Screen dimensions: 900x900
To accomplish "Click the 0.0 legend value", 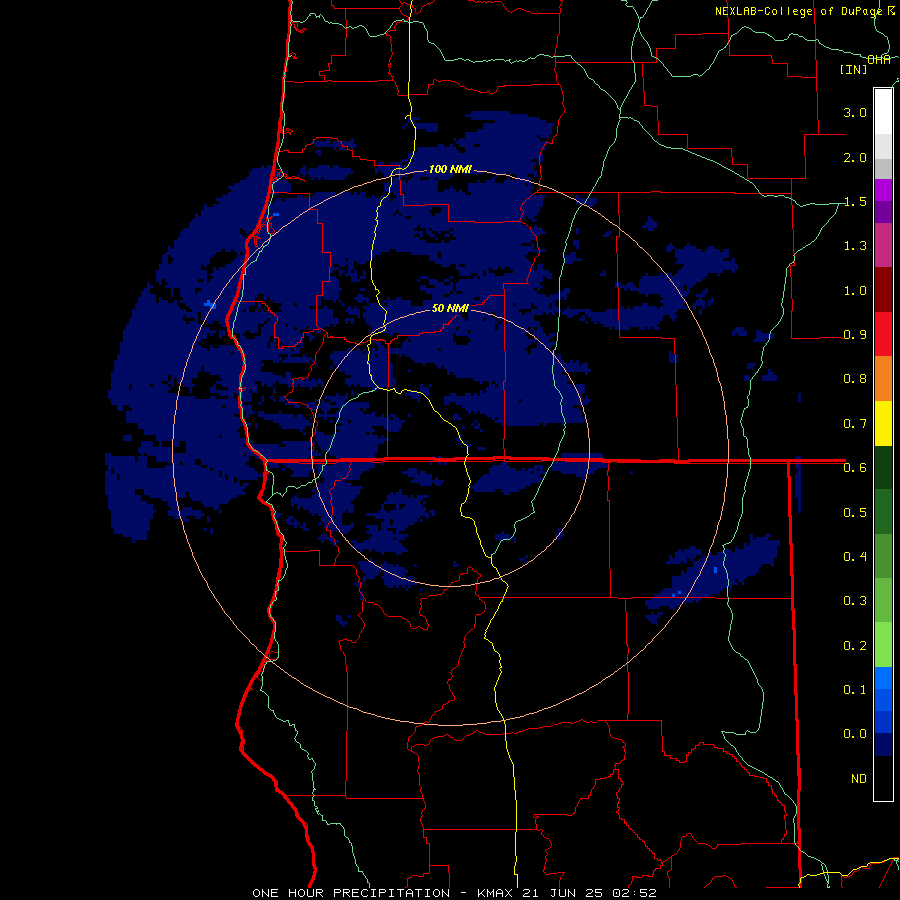I will point(855,734).
